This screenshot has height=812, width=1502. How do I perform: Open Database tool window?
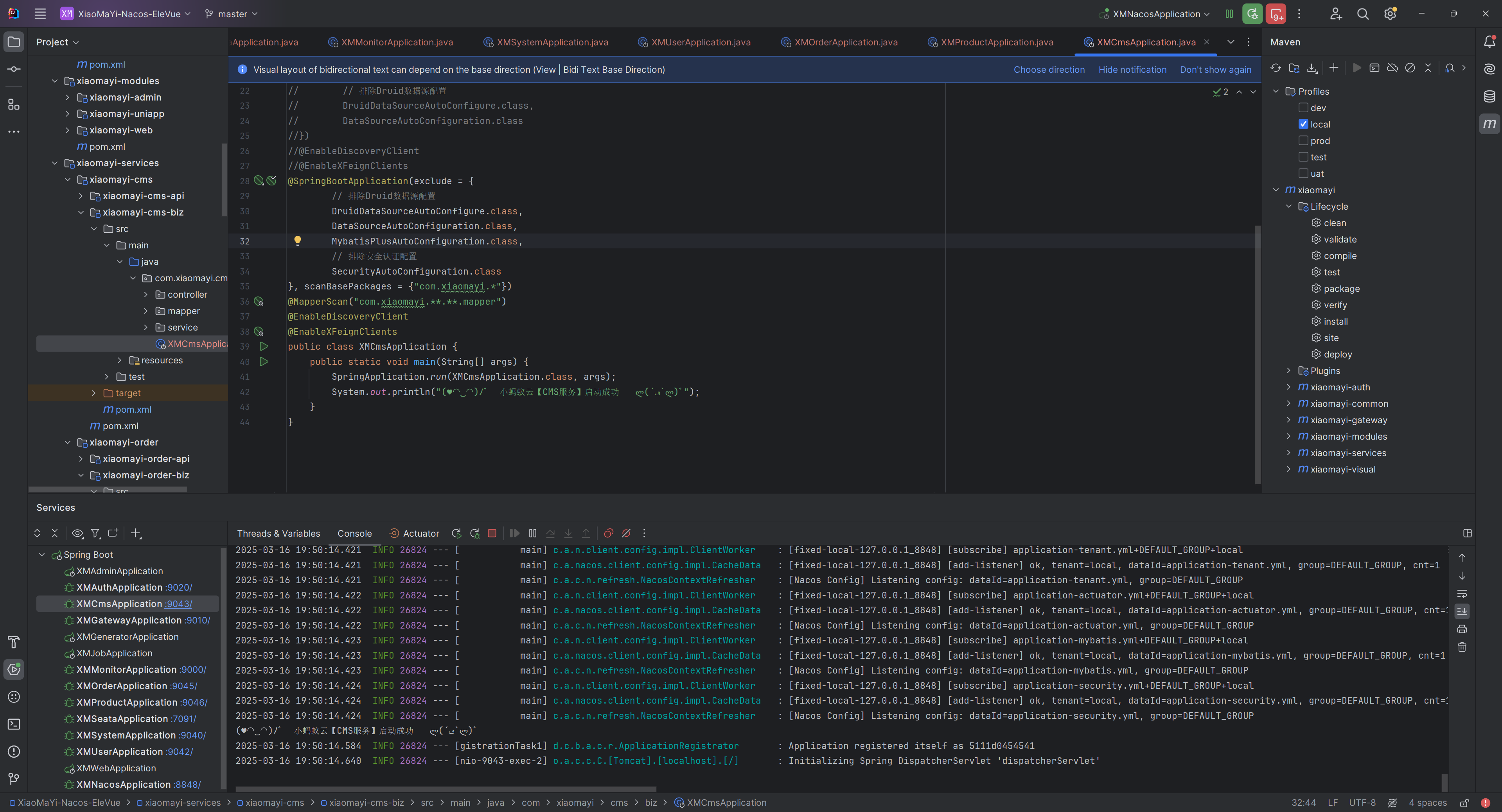click(1489, 96)
